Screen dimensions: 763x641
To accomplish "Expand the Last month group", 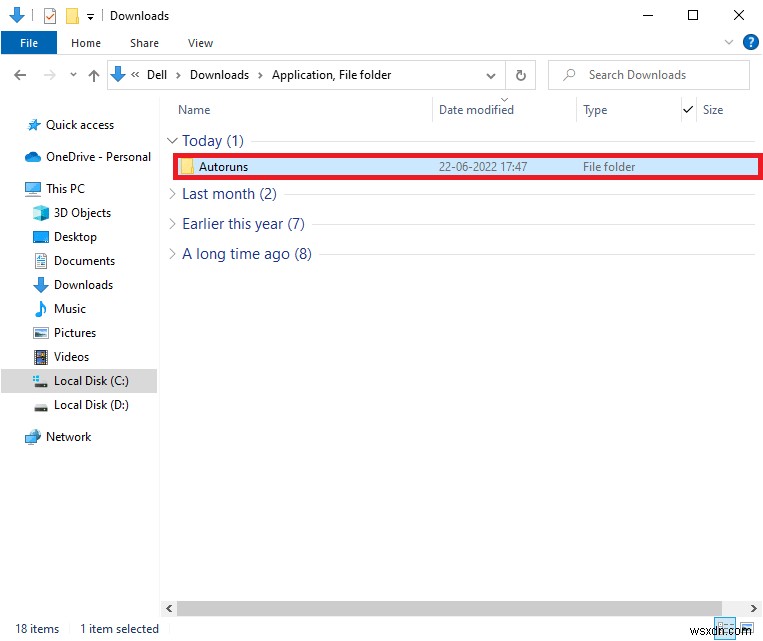I will (172, 194).
